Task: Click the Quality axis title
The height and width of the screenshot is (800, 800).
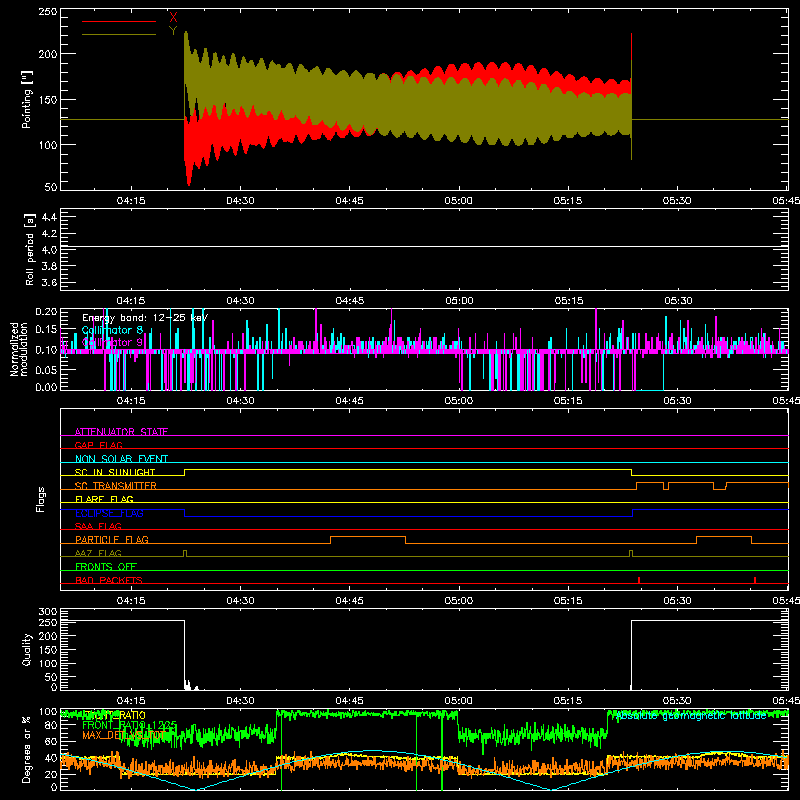Action: [x=27, y=649]
